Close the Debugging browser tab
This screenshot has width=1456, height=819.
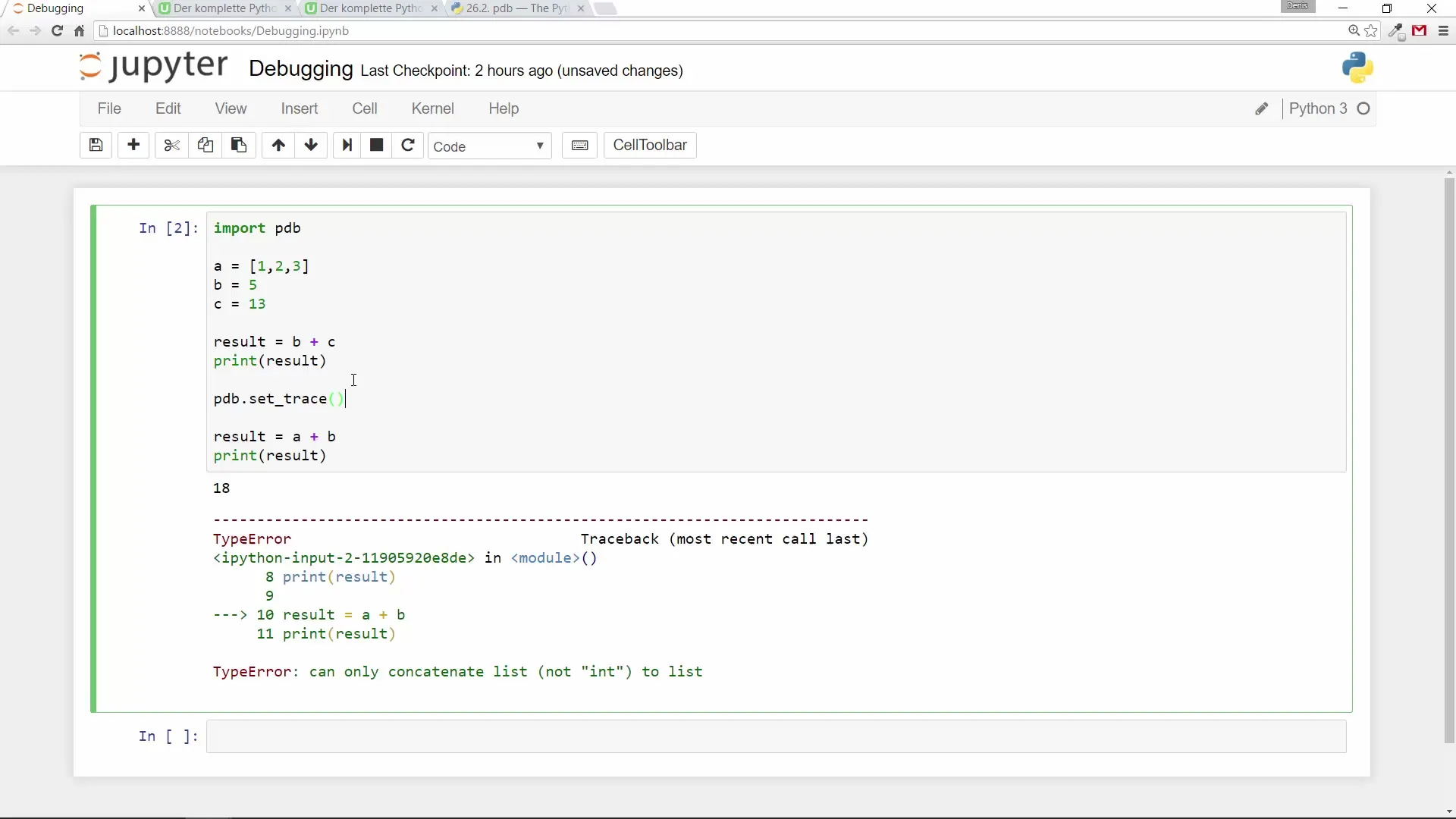click(x=141, y=8)
